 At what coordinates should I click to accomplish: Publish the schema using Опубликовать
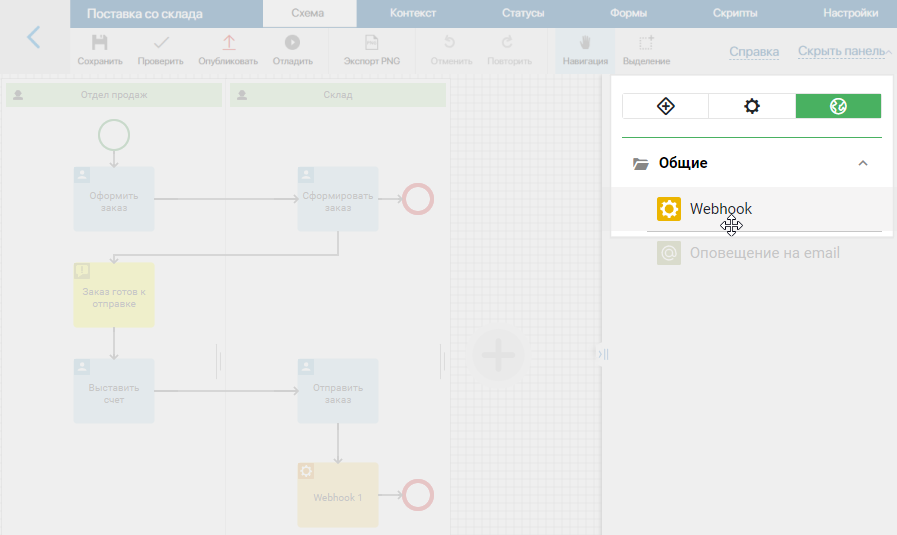[228, 50]
